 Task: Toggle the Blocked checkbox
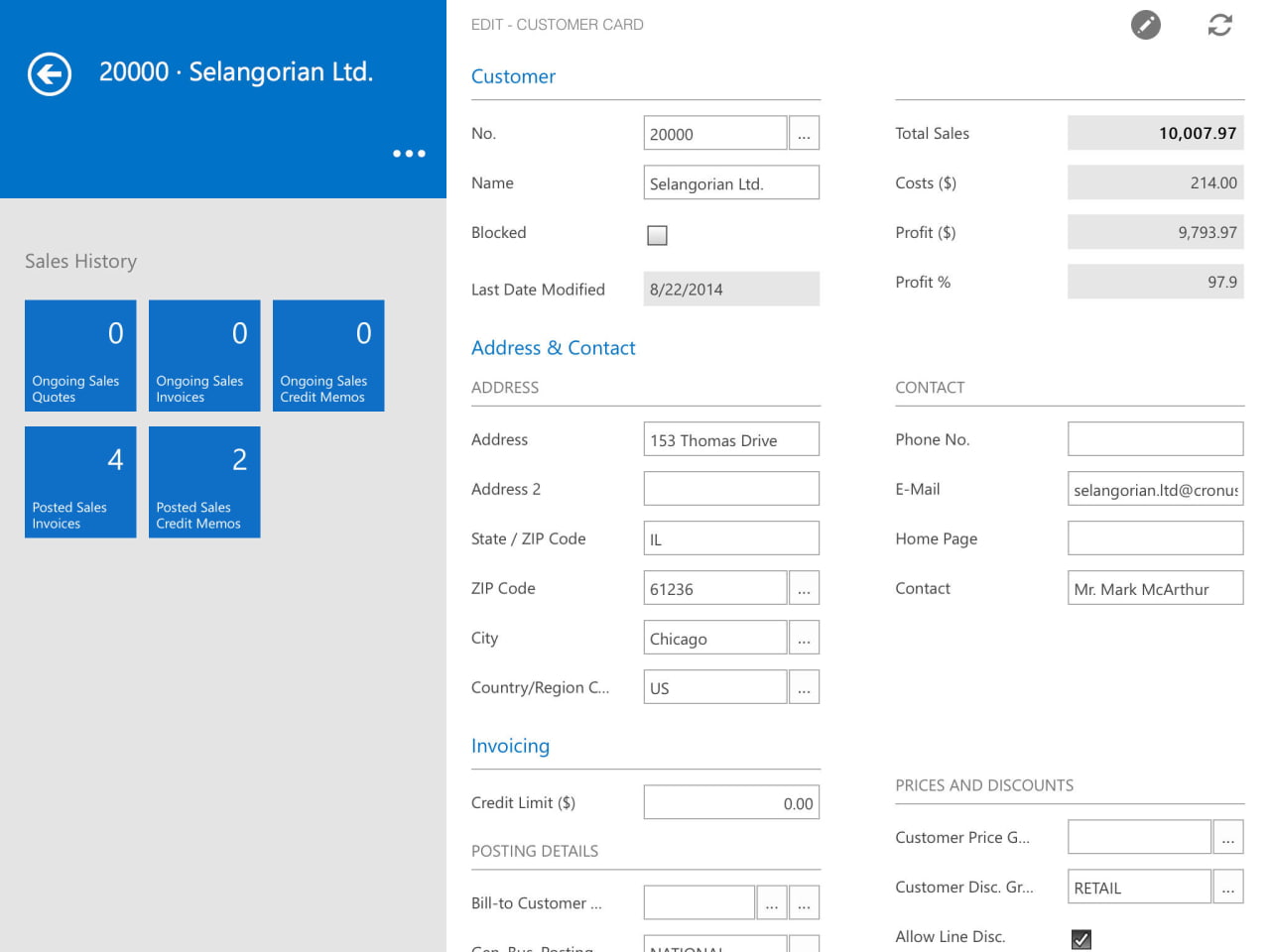pyautogui.click(x=657, y=235)
